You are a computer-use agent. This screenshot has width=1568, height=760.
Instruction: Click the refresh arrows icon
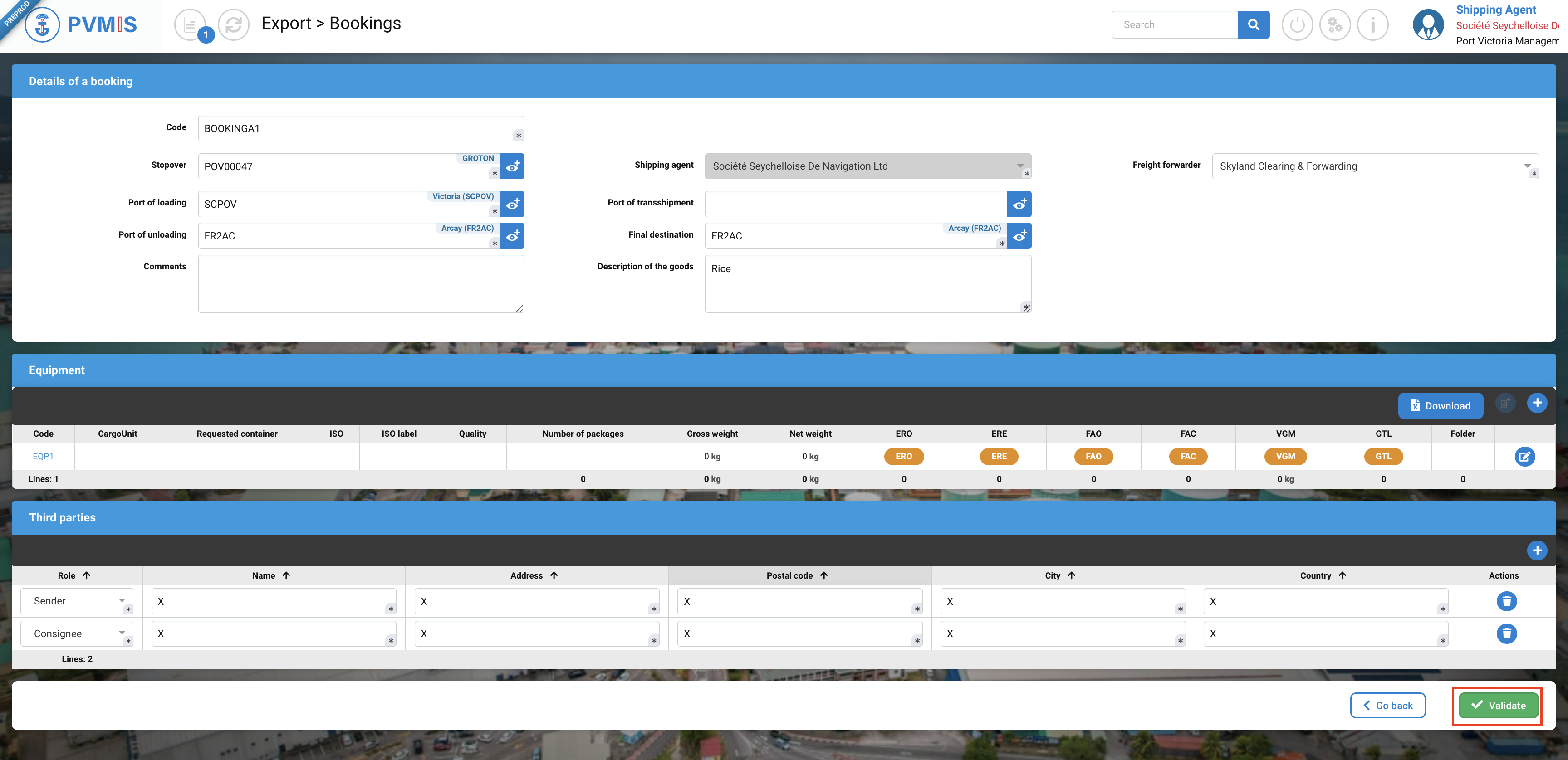pyautogui.click(x=234, y=25)
